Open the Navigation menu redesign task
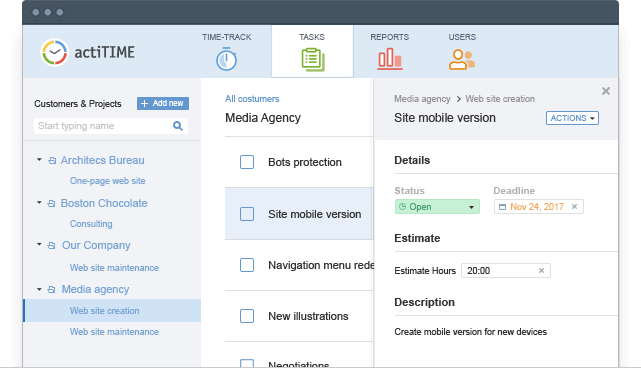Image resolution: width=641 pixels, height=368 pixels. [x=321, y=265]
